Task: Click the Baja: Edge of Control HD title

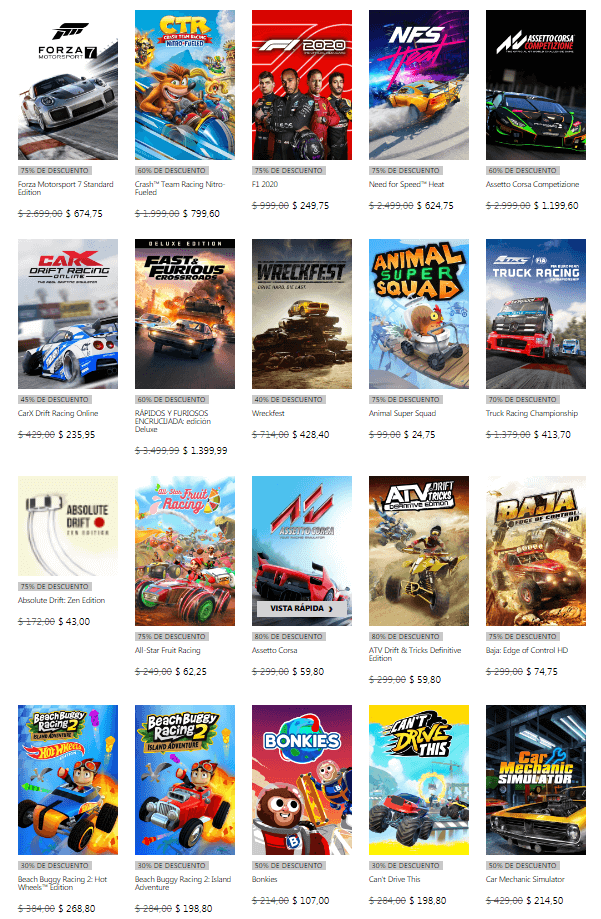Action: 527,650
